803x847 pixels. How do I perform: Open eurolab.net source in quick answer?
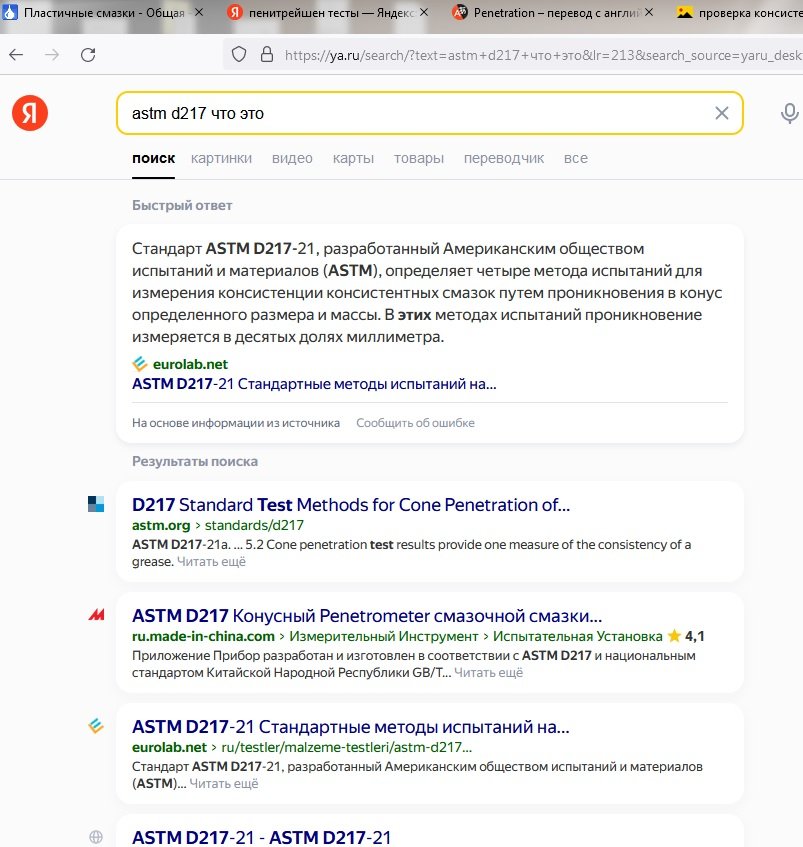190,364
